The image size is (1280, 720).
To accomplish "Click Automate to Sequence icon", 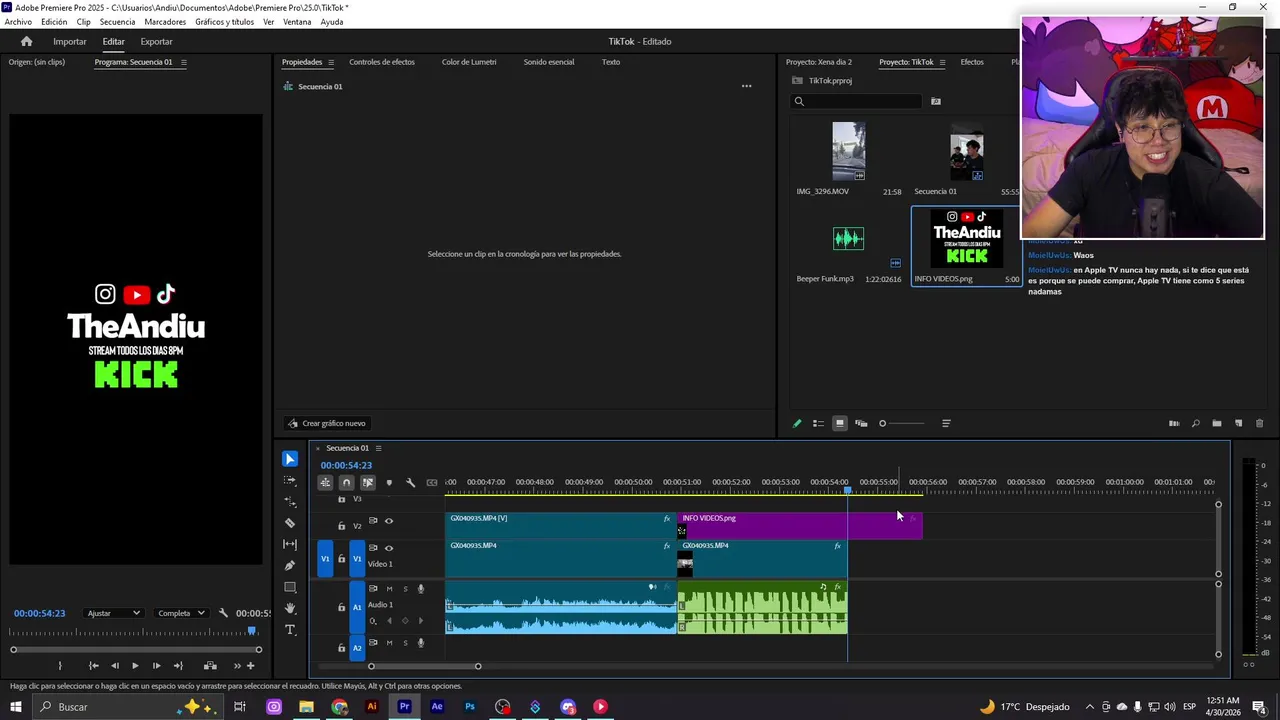I will 1174,423.
